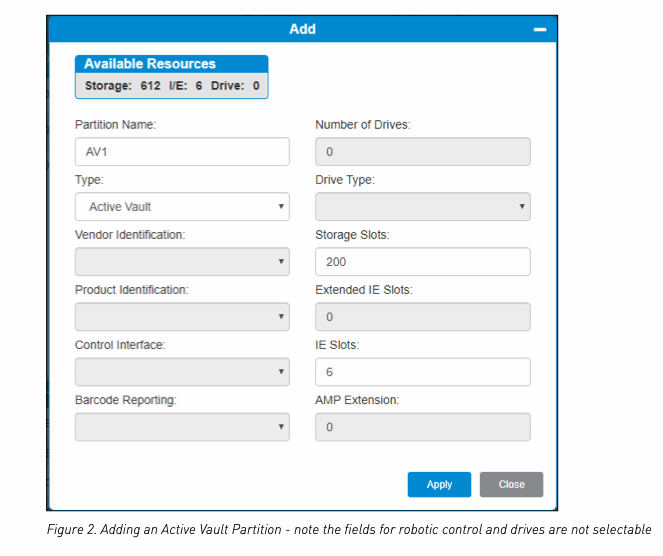The width and height of the screenshot is (663, 556).
Task: Click the Number of Drives field
Action: point(422,152)
